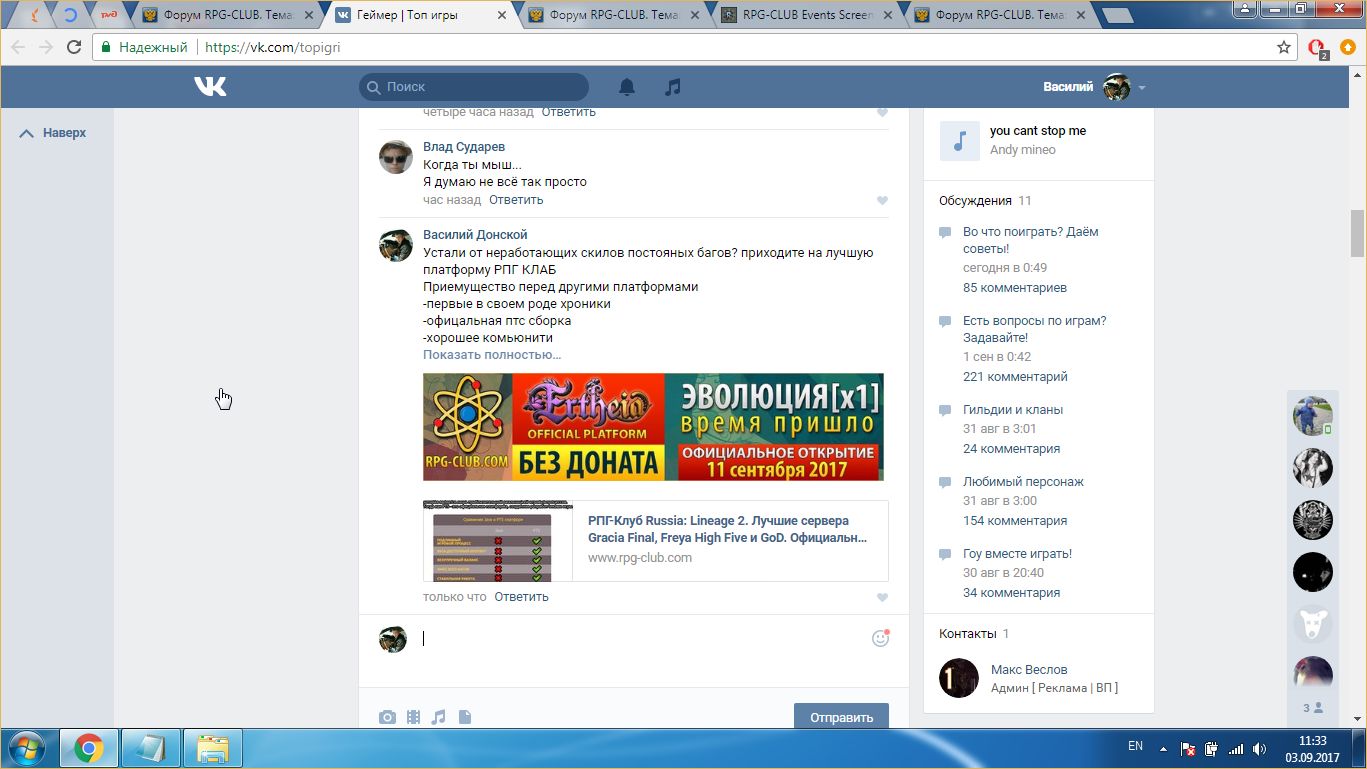Open the red Opera-style extension icon
The width and height of the screenshot is (1367, 769).
tap(1317, 48)
